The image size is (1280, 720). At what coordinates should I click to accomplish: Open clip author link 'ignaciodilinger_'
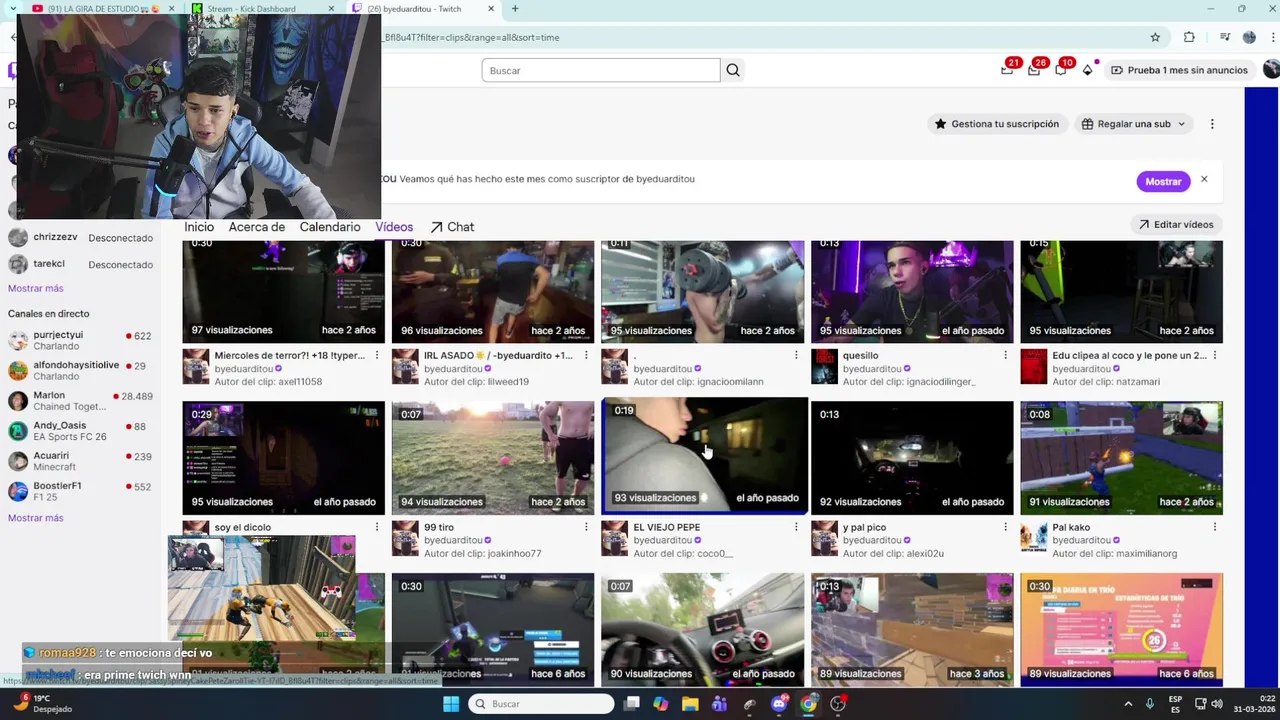point(937,382)
